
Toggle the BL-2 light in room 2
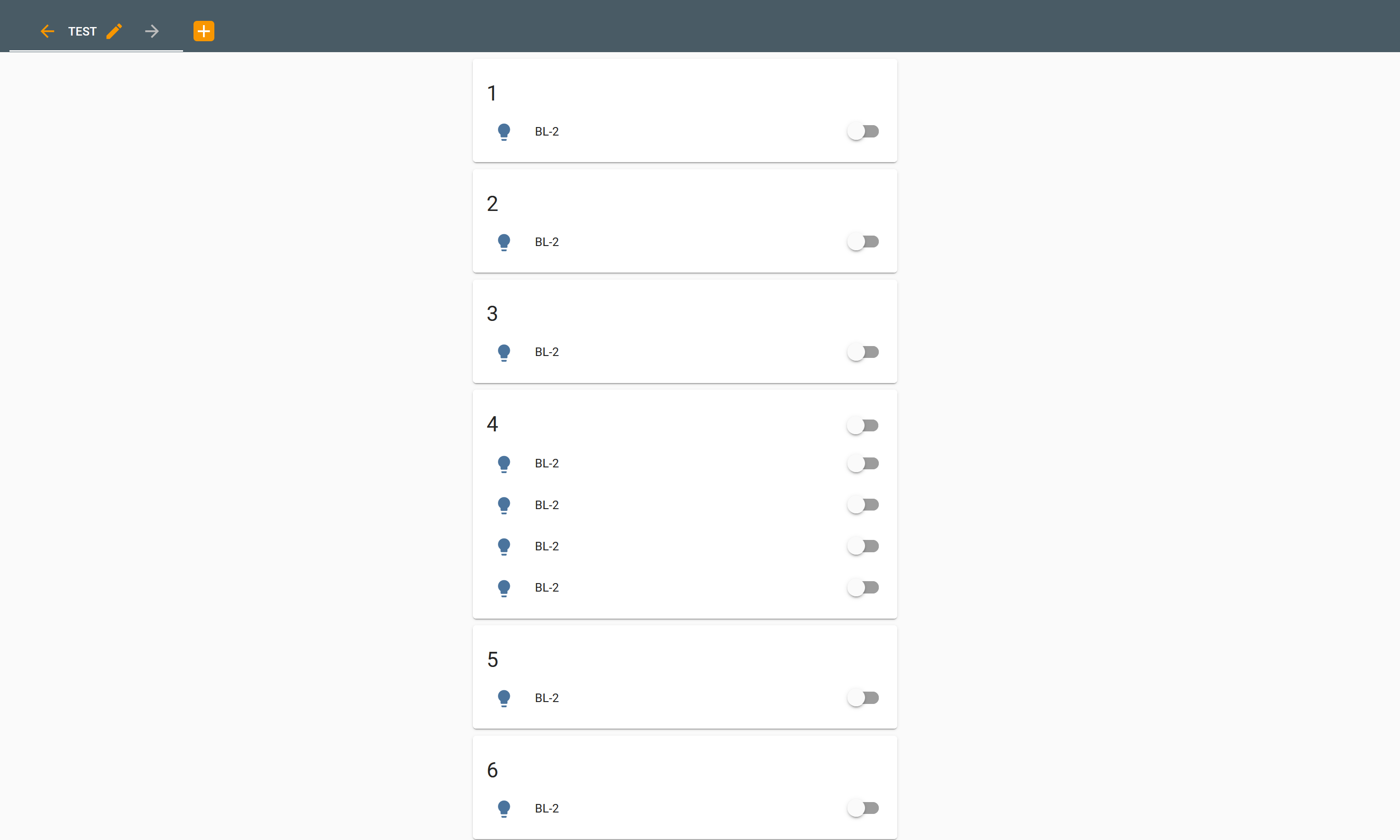[863, 242]
